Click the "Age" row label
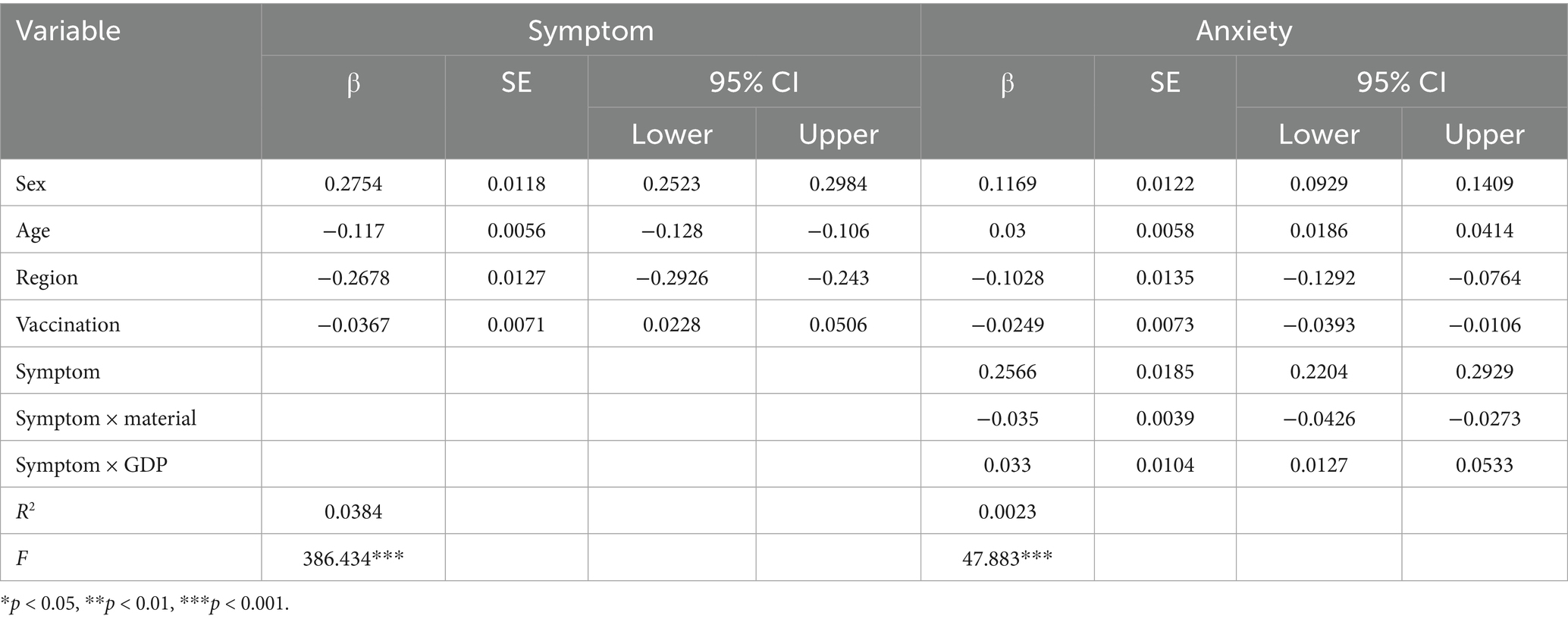The image size is (1568, 622). pyautogui.click(x=33, y=231)
